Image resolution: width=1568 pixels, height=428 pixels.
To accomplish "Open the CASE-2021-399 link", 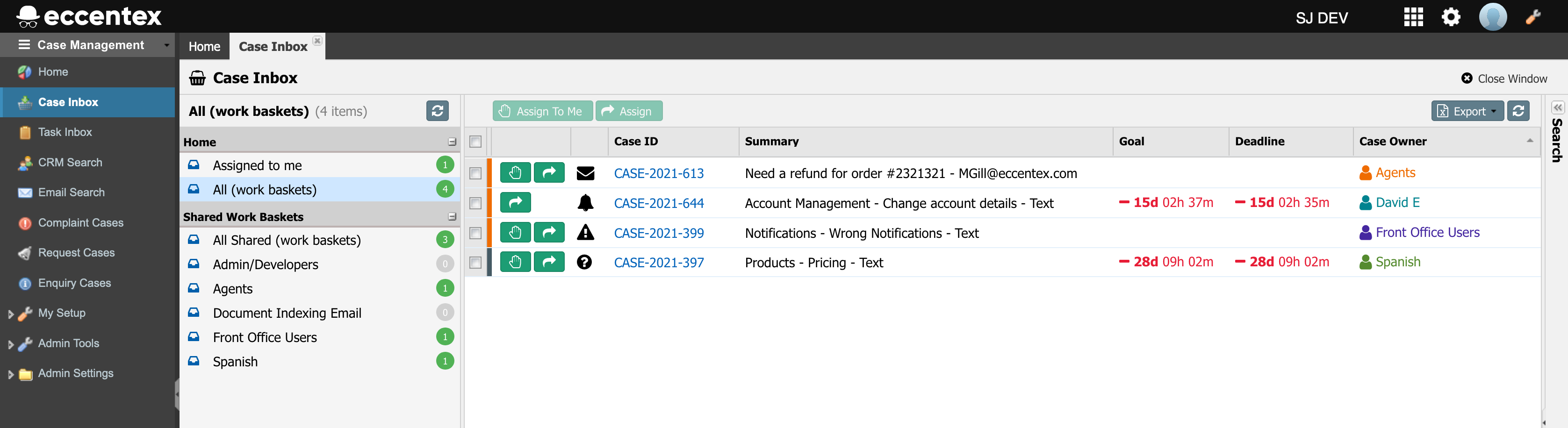I will click(659, 233).
